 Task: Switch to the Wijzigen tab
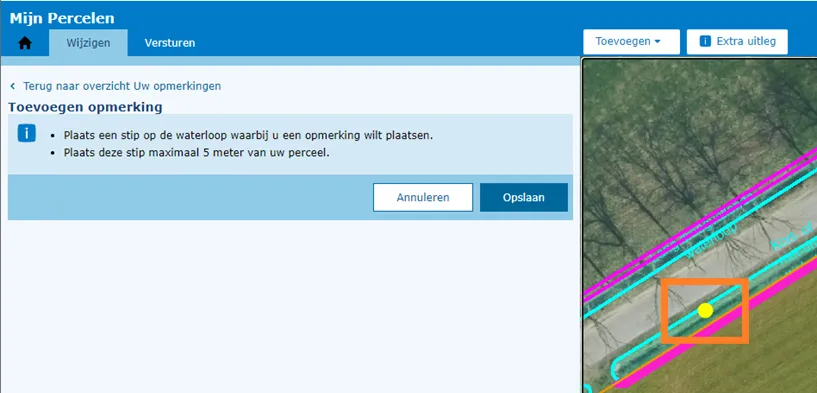tap(88, 43)
